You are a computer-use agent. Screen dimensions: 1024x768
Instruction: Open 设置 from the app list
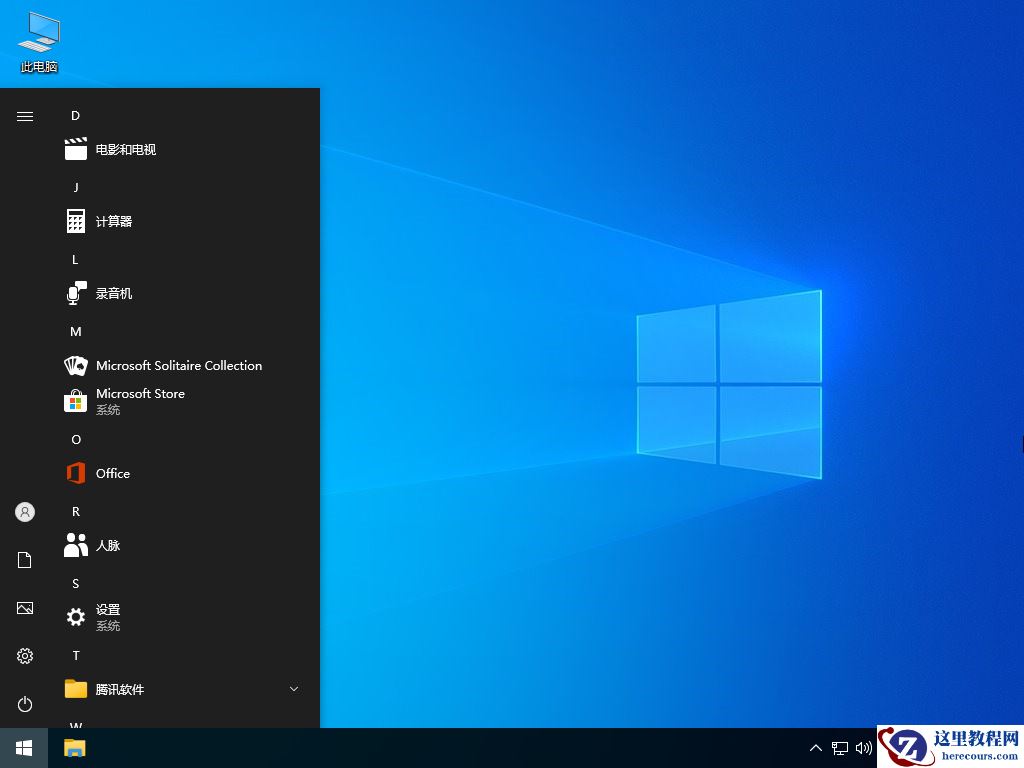click(108, 617)
